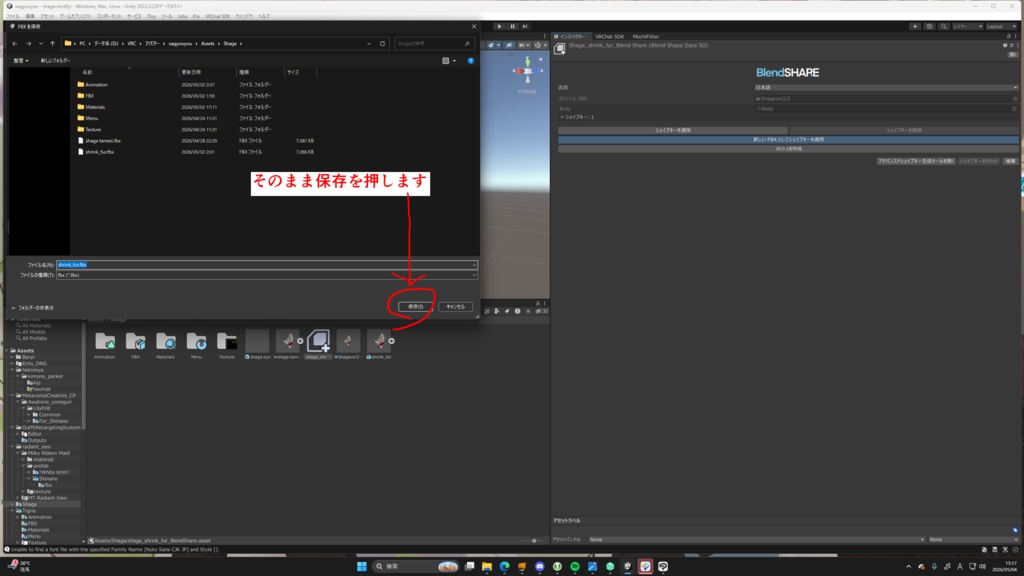Click the Unity Play button
The height and width of the screenshot is (576, 1024).
pos(500,26)
